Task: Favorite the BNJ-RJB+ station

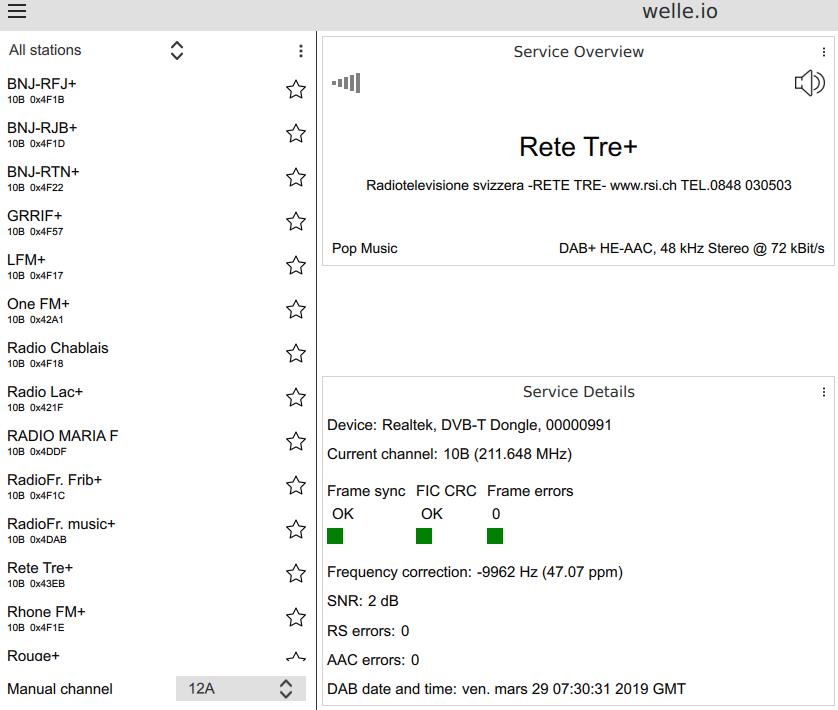Action: [x=296, y=134]
